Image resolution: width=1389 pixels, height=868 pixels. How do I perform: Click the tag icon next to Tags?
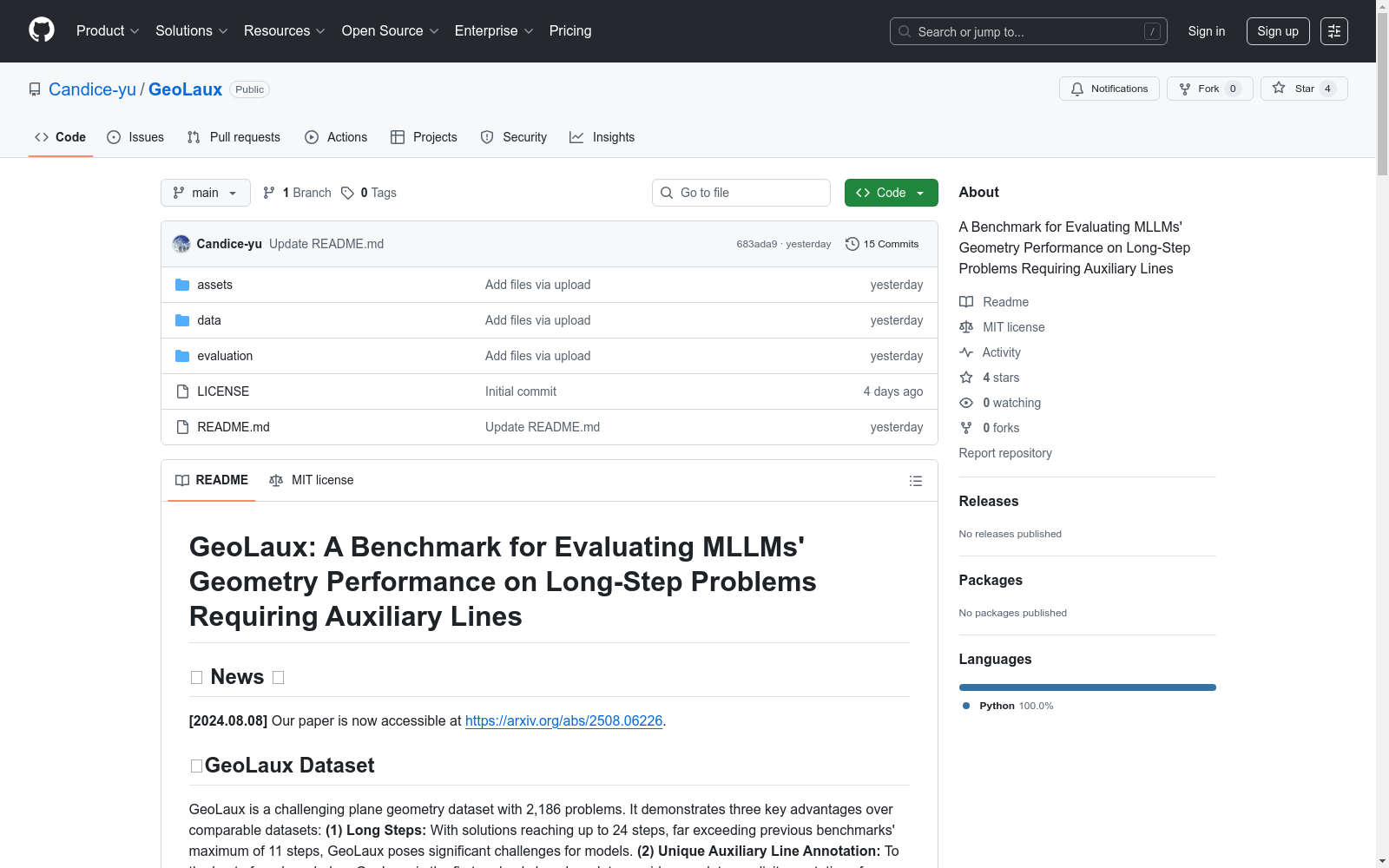pyautogui.click(x=347, y=193)
